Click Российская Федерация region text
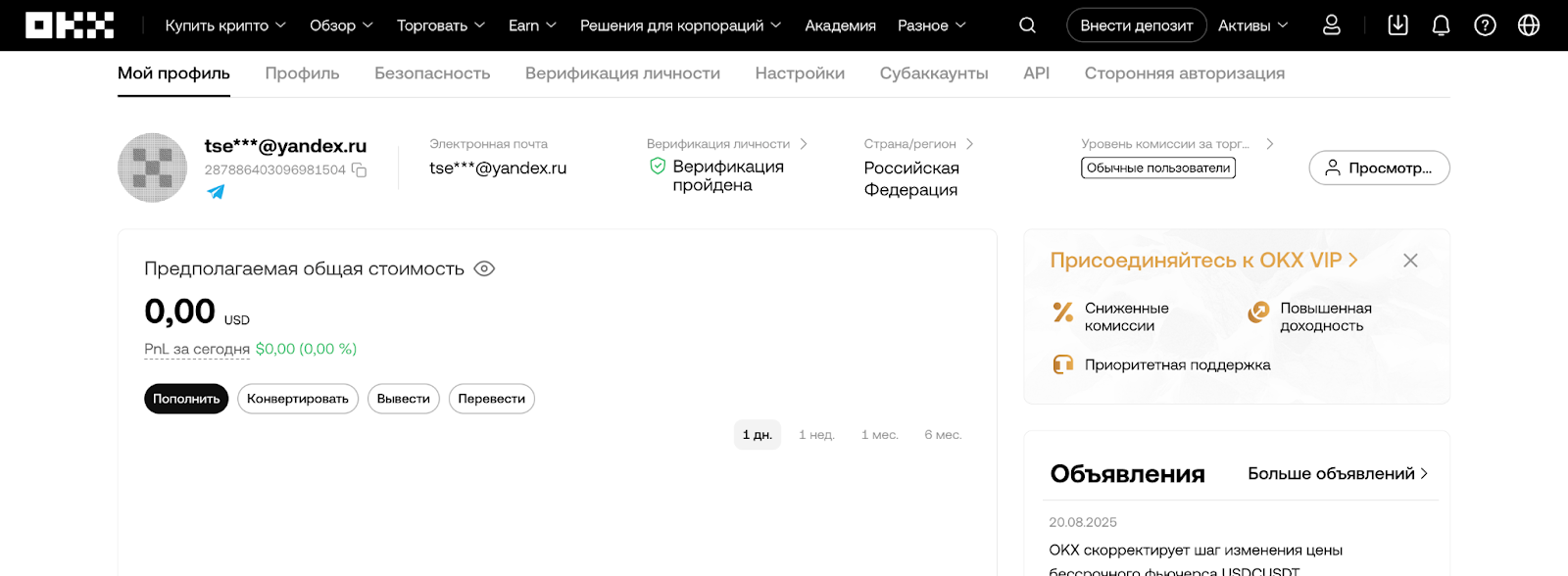 click(911, 178)
